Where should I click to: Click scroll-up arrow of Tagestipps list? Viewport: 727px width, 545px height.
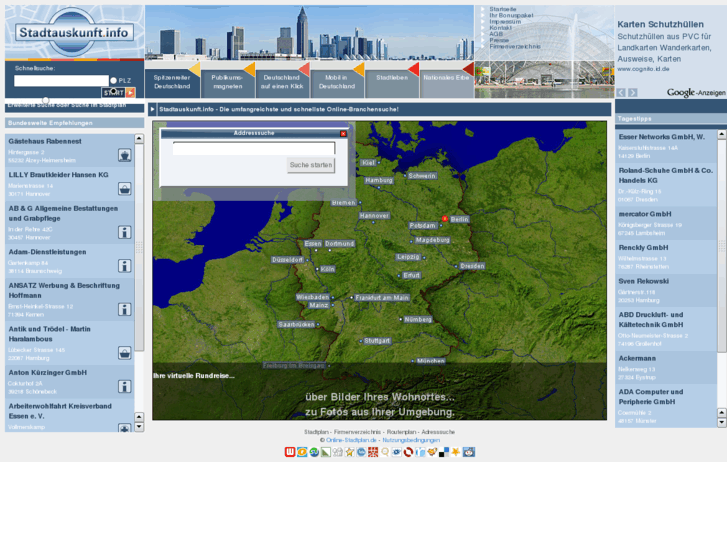point(721,135)
